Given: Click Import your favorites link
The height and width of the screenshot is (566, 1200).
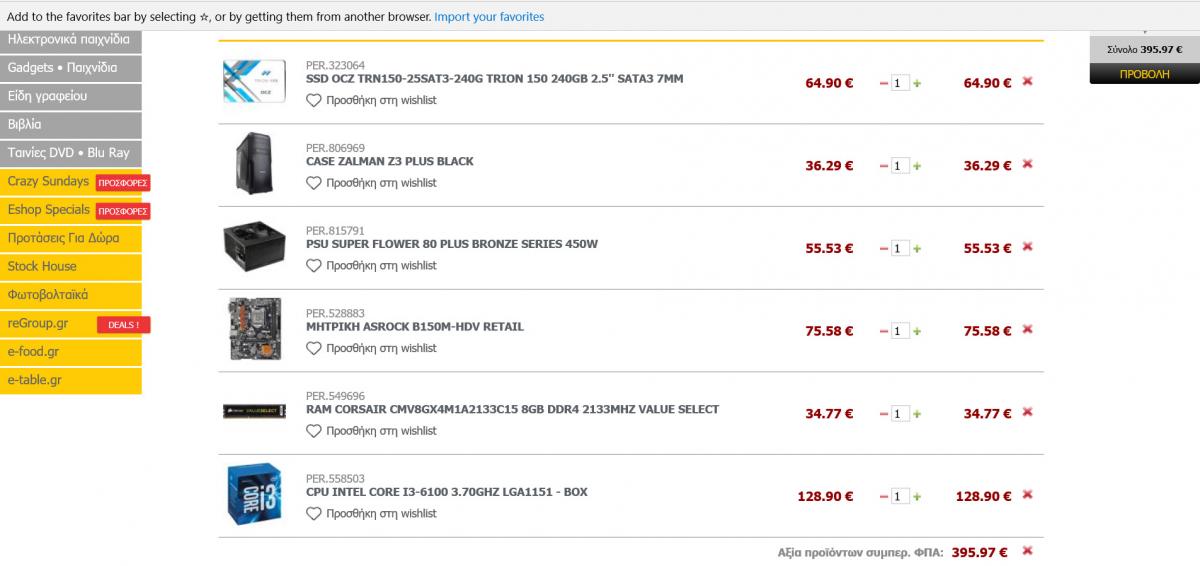Looking at the screenshot, I should coord(489,17).
